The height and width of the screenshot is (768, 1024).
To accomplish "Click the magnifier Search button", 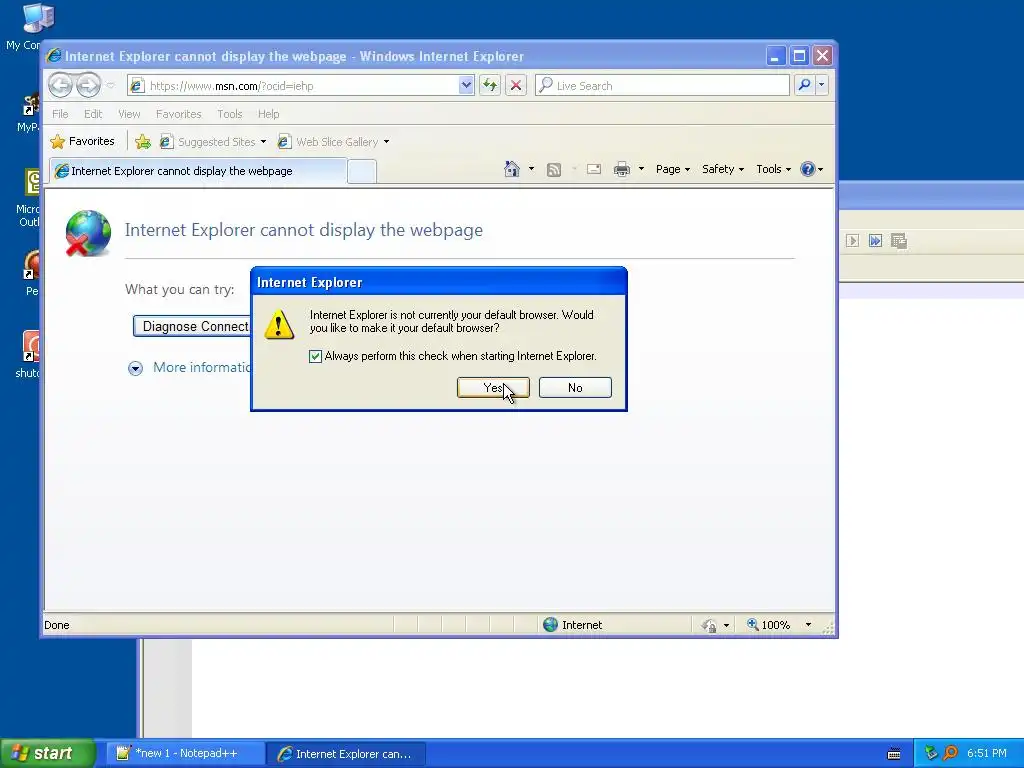I will [805, 85].
